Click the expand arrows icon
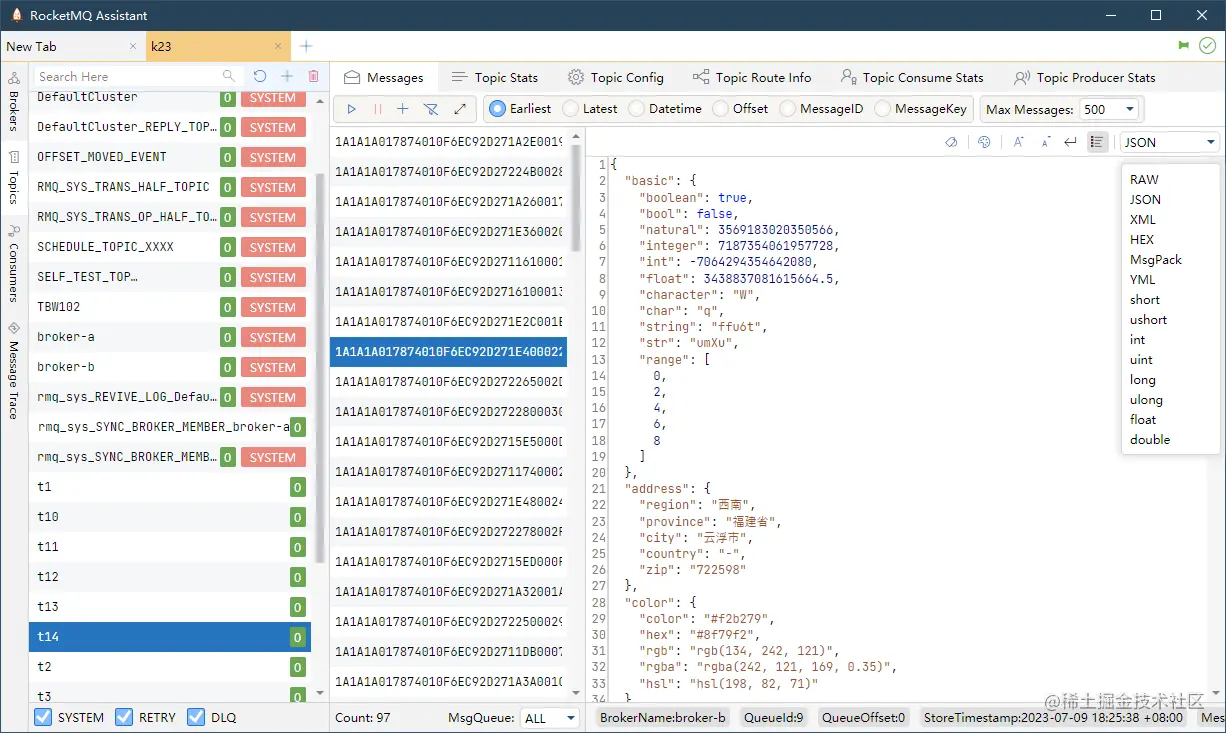This screenshot has width=1226, height=733. tap(459, 109)
